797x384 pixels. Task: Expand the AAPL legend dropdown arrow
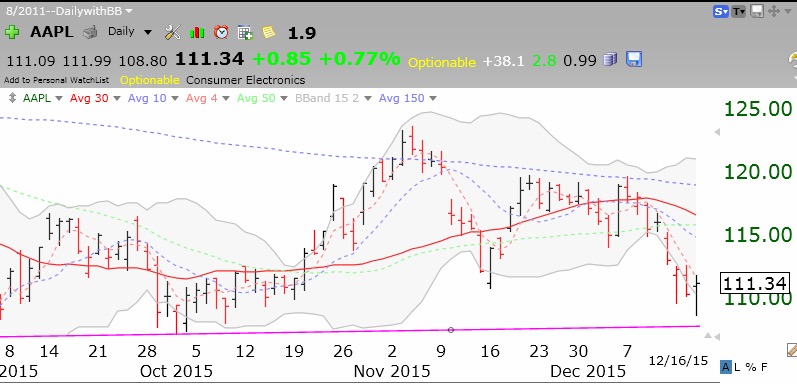58,99
